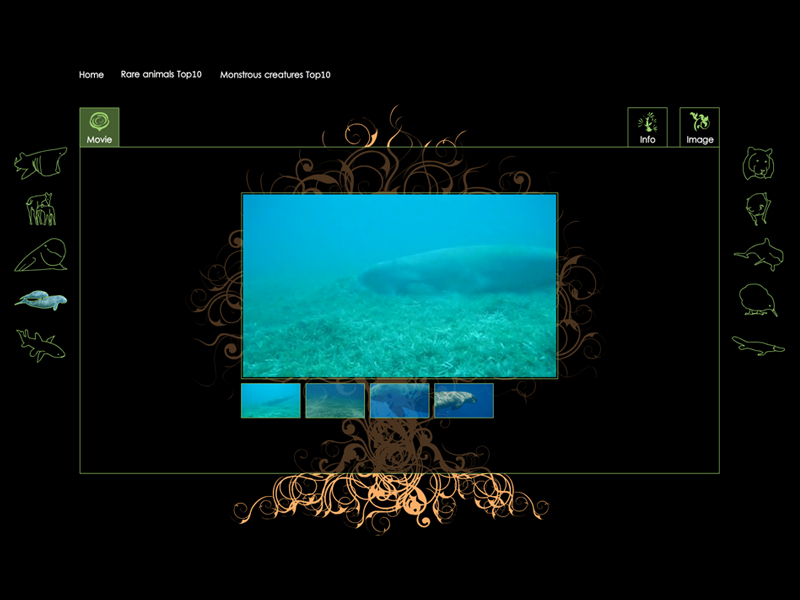Select the panda holding bamboo icon
This screenshot has height=600, width=800.
[758, 209]
